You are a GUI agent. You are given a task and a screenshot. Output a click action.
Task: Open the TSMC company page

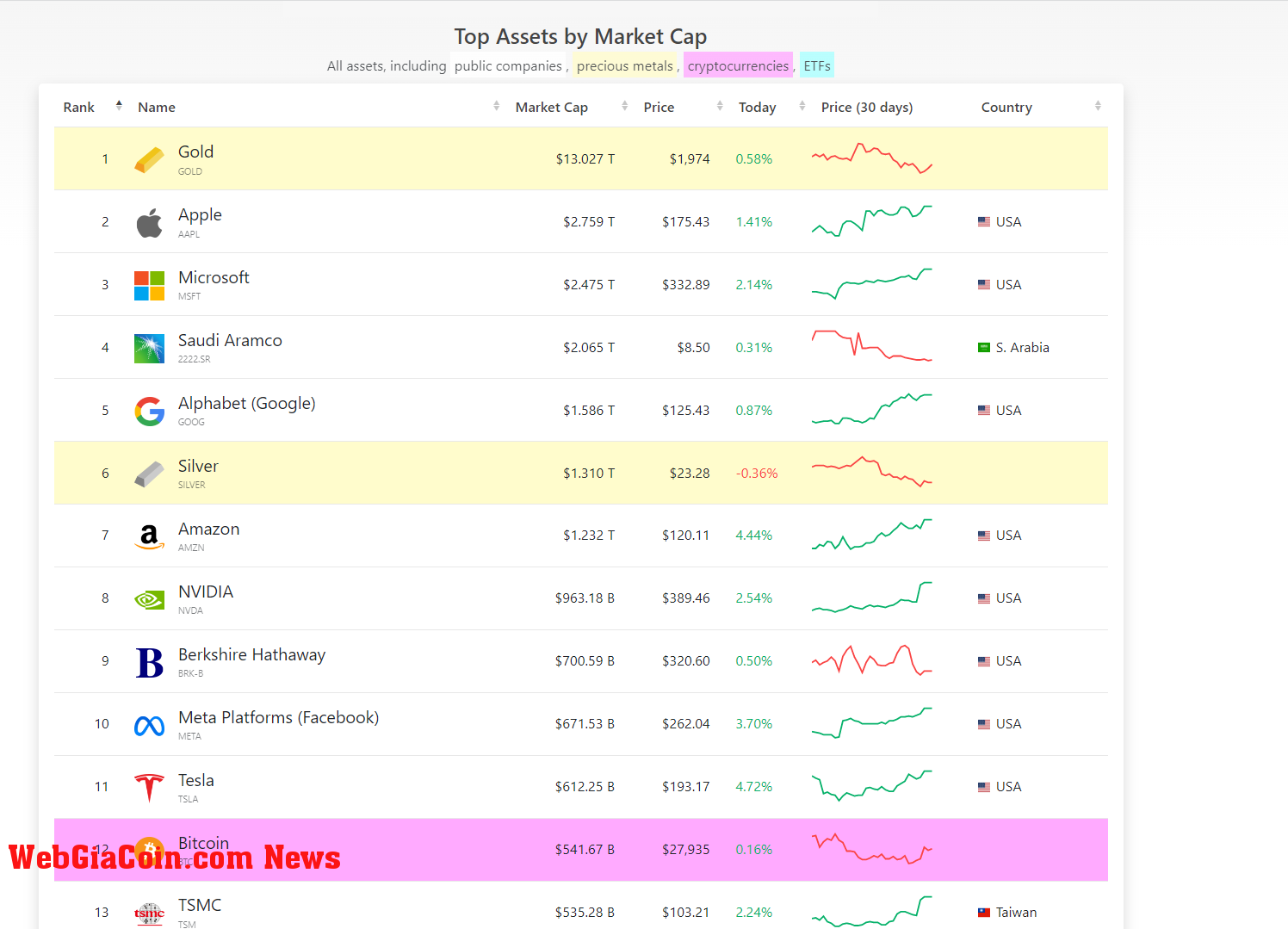point(200,905)
